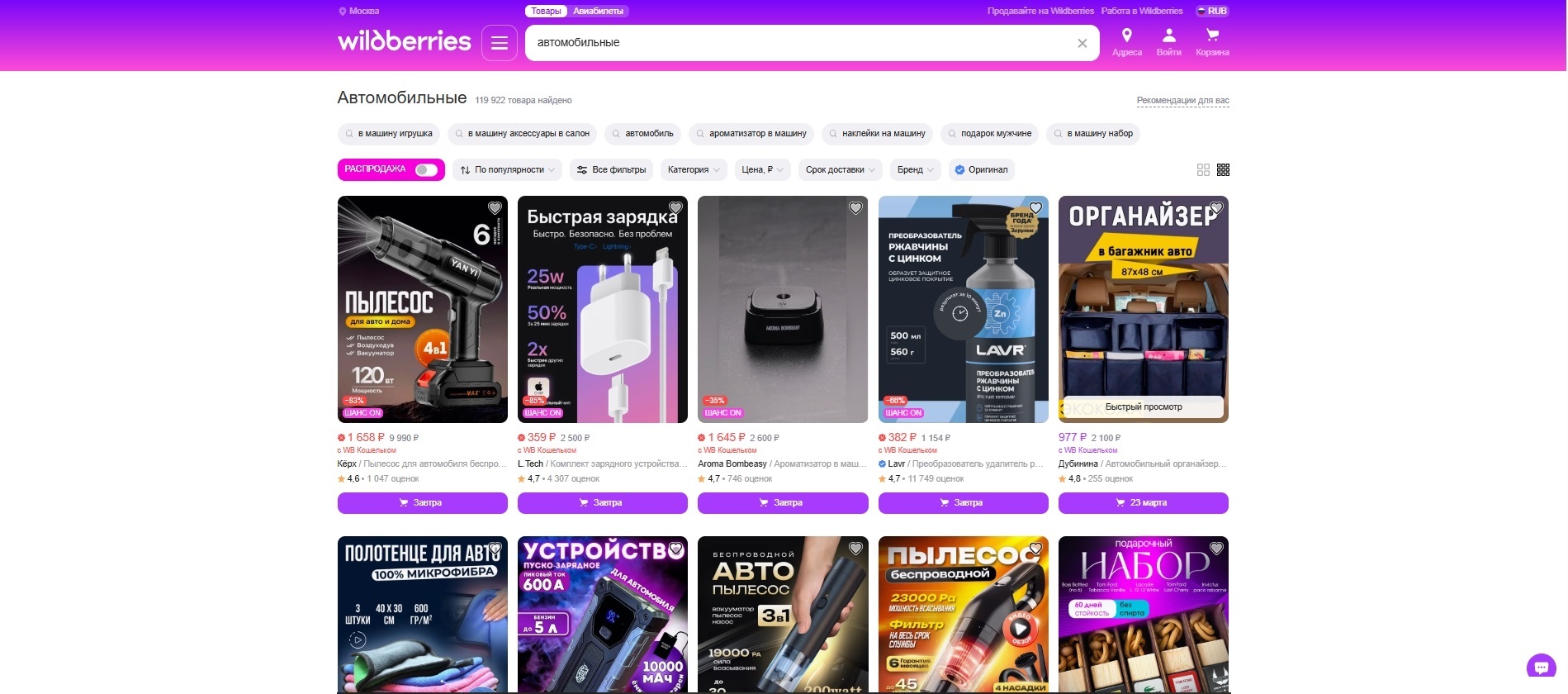Switch to the large grid view icon
Screen dimensions: 1568x694
click(1203, 169)
